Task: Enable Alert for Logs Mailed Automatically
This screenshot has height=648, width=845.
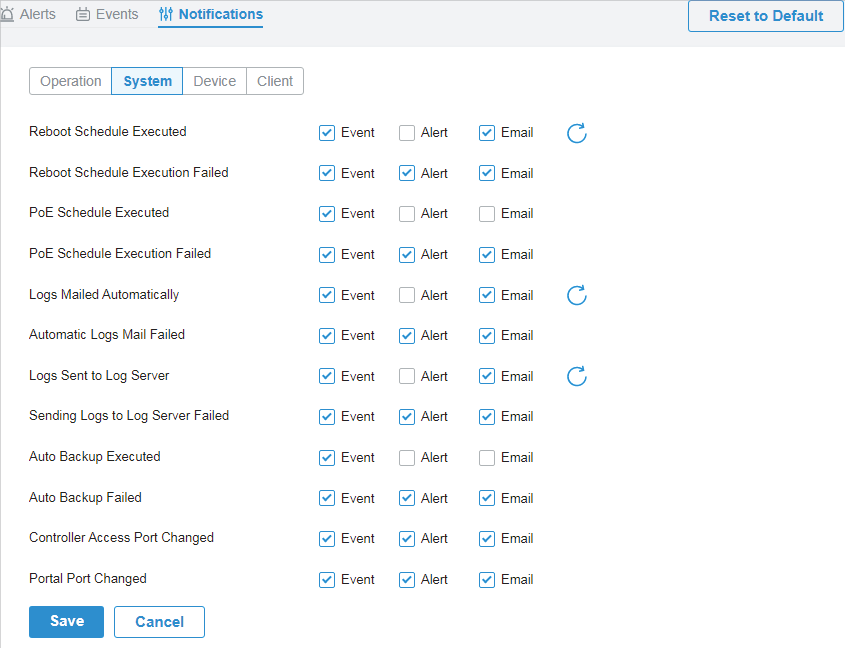Action: (407, 295)
